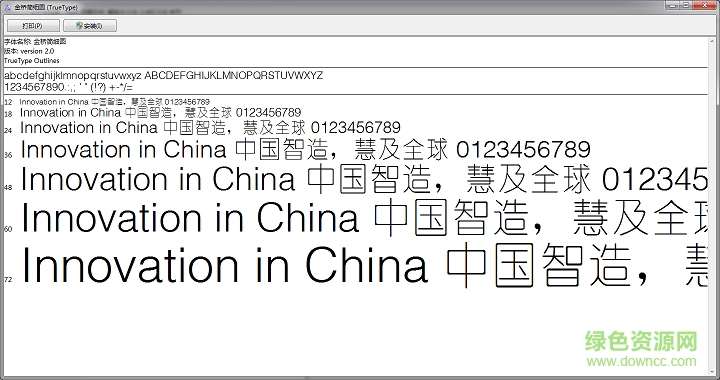Close the font viewer window
The height and width of the screenshot is (380, 720).
[705, 5]
